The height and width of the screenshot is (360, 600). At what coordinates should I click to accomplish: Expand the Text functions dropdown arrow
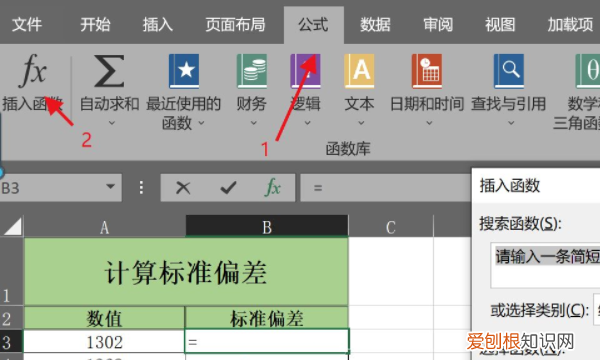[x=361, y=123]
